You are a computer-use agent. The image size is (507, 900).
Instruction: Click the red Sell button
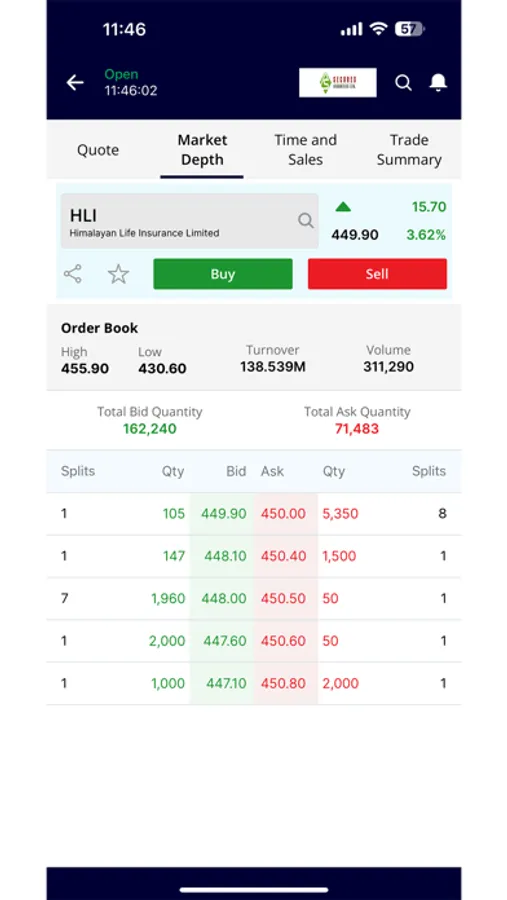377,274
